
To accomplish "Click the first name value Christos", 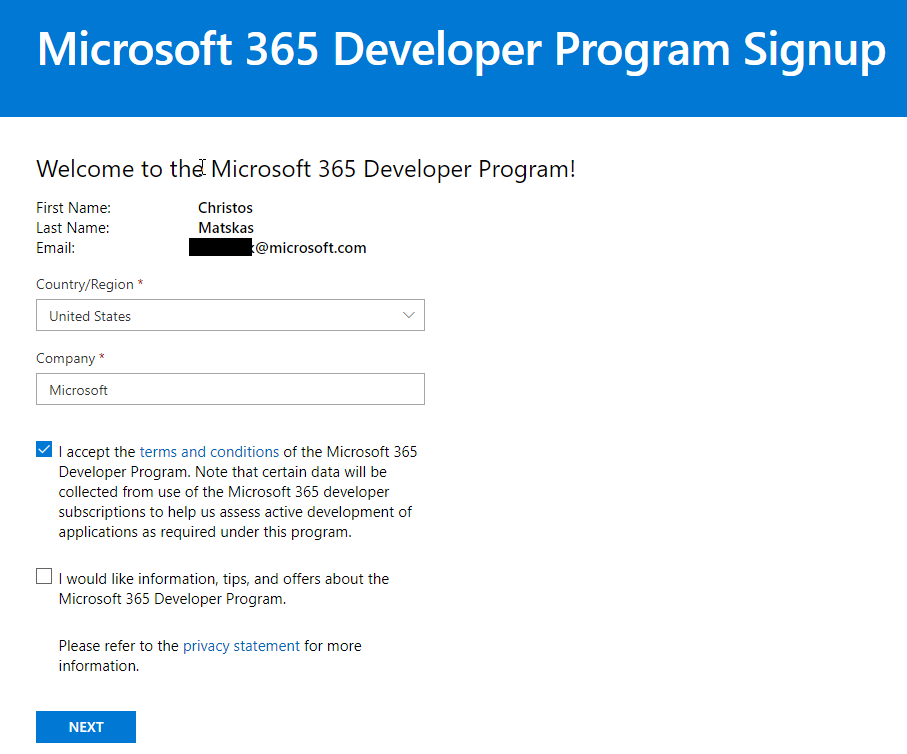I will (x=226, y=208).
